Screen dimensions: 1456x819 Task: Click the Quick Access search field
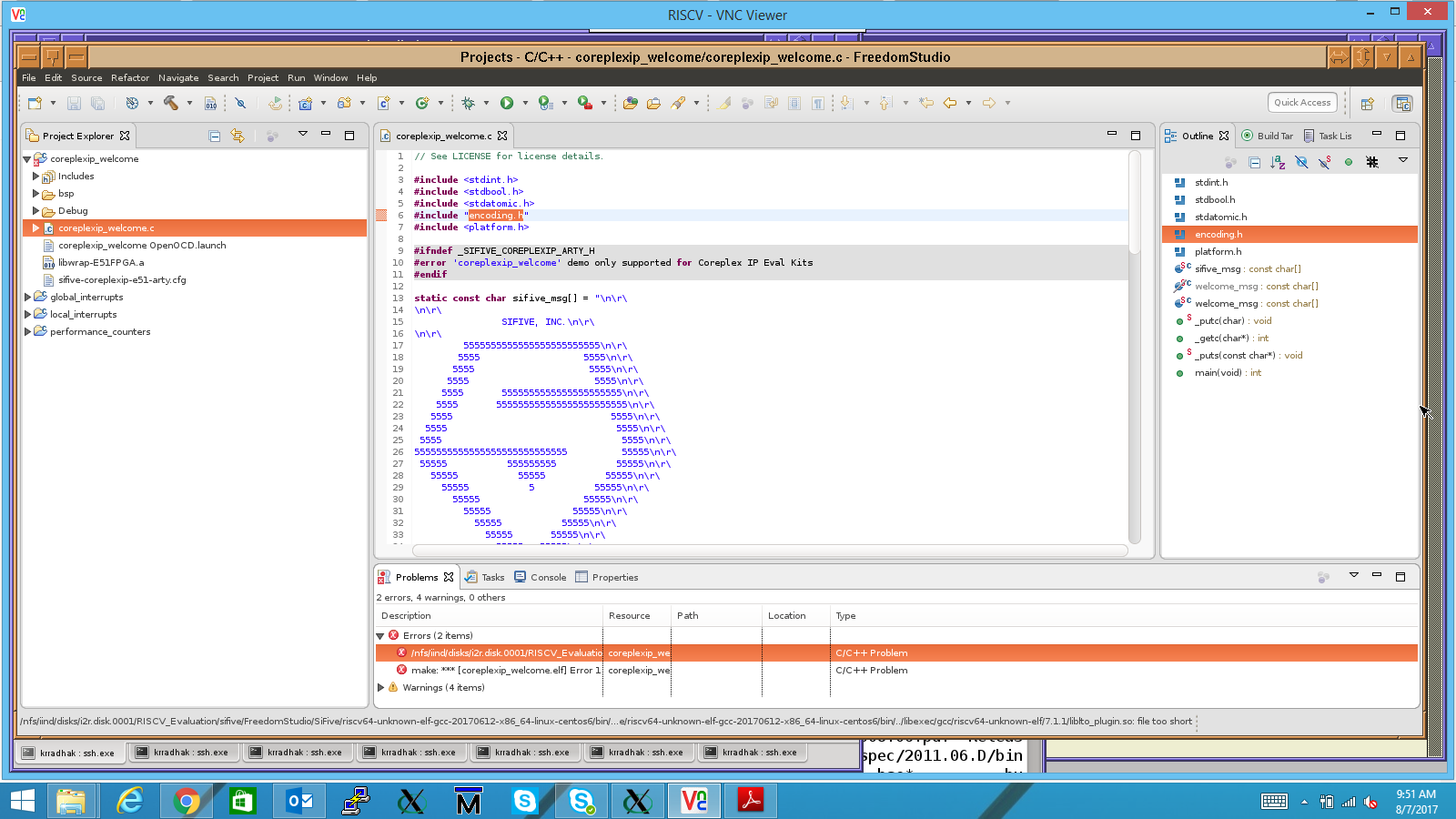tap(1302, 103)
